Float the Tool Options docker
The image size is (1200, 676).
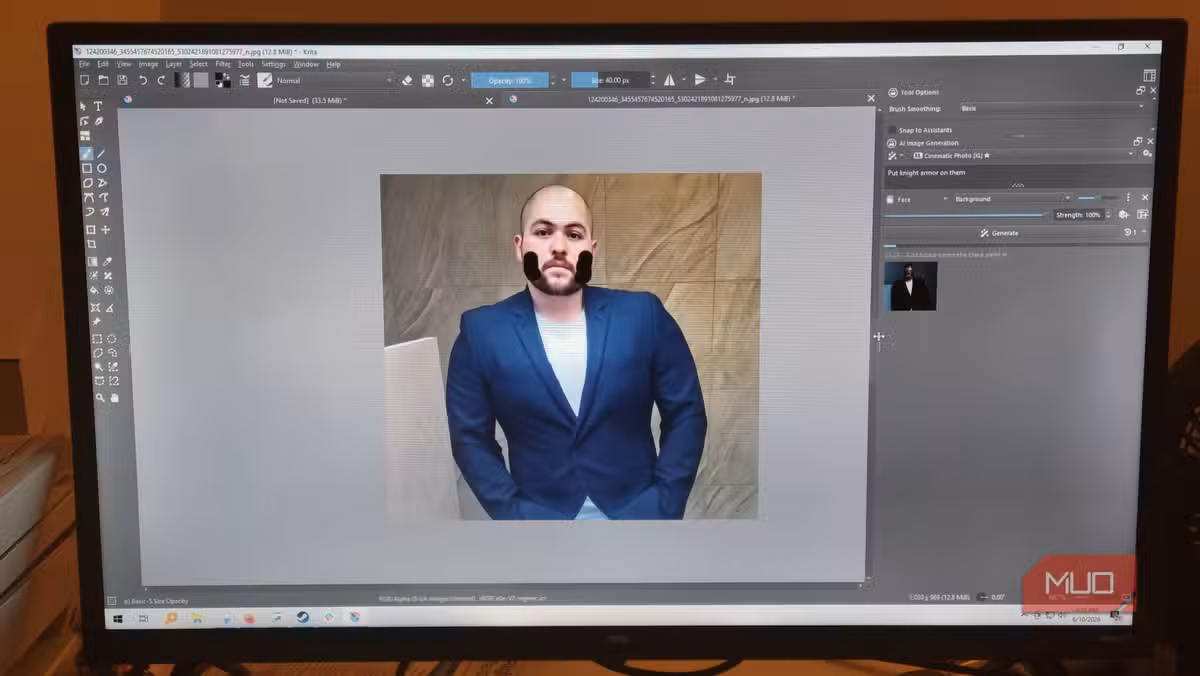click(1140, 90)
